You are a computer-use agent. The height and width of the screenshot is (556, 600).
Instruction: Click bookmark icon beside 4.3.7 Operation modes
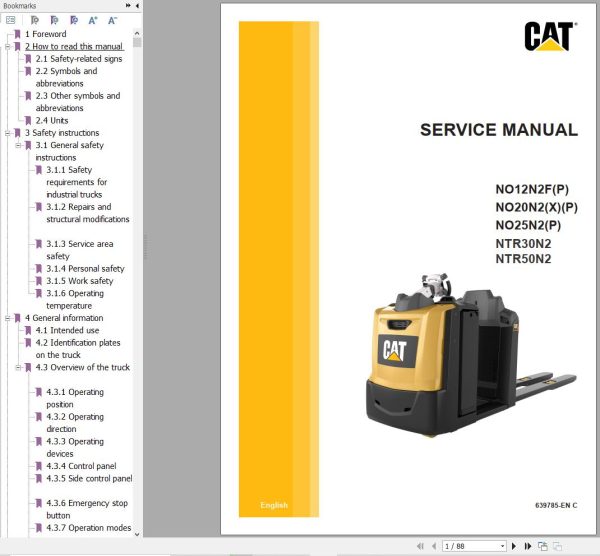pos(39,528)
